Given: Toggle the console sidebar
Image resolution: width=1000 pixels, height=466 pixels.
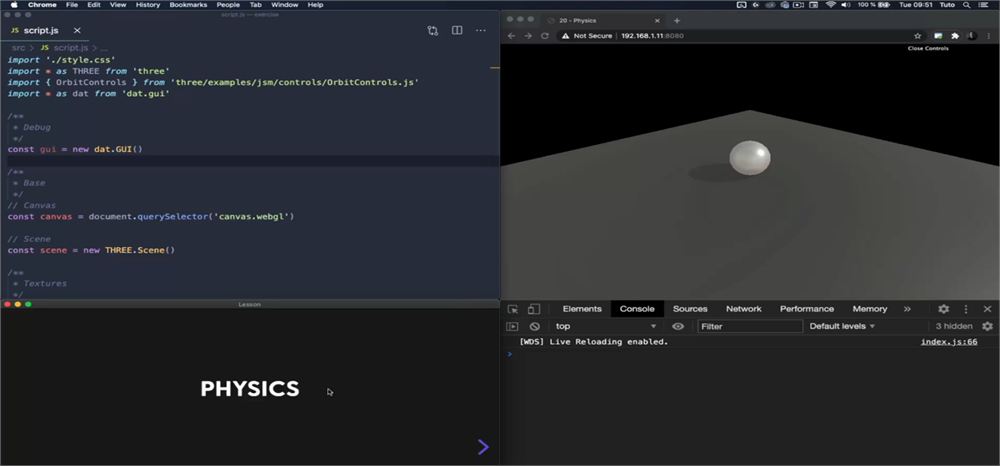Looking at the screenshot, I should 512,326.
